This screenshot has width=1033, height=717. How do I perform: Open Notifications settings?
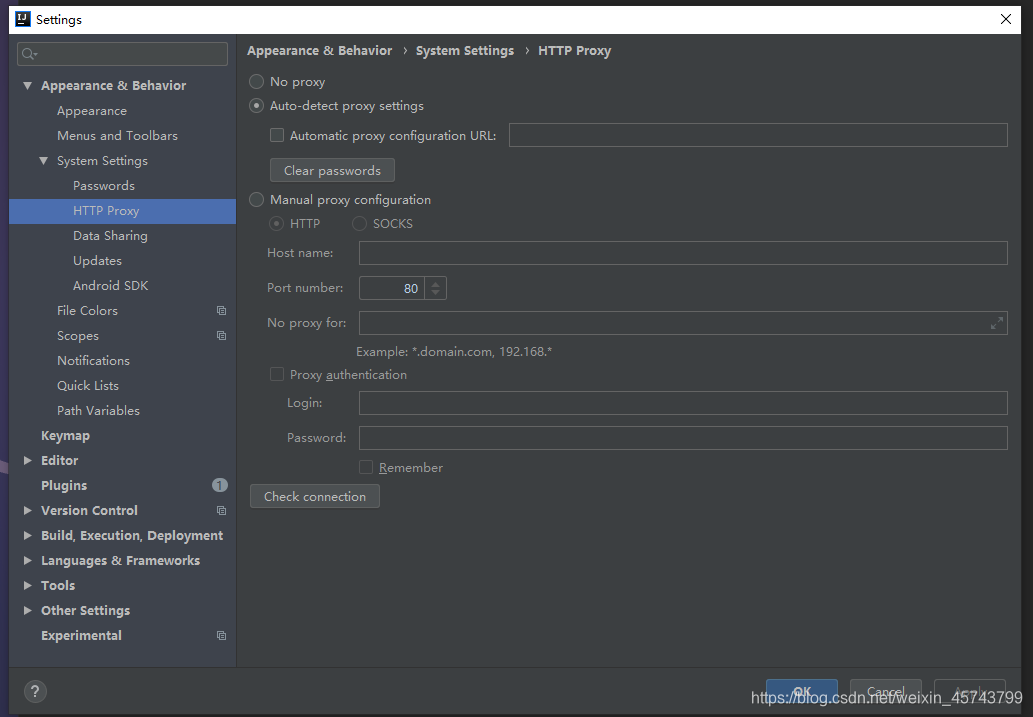(x=93, y=360)
